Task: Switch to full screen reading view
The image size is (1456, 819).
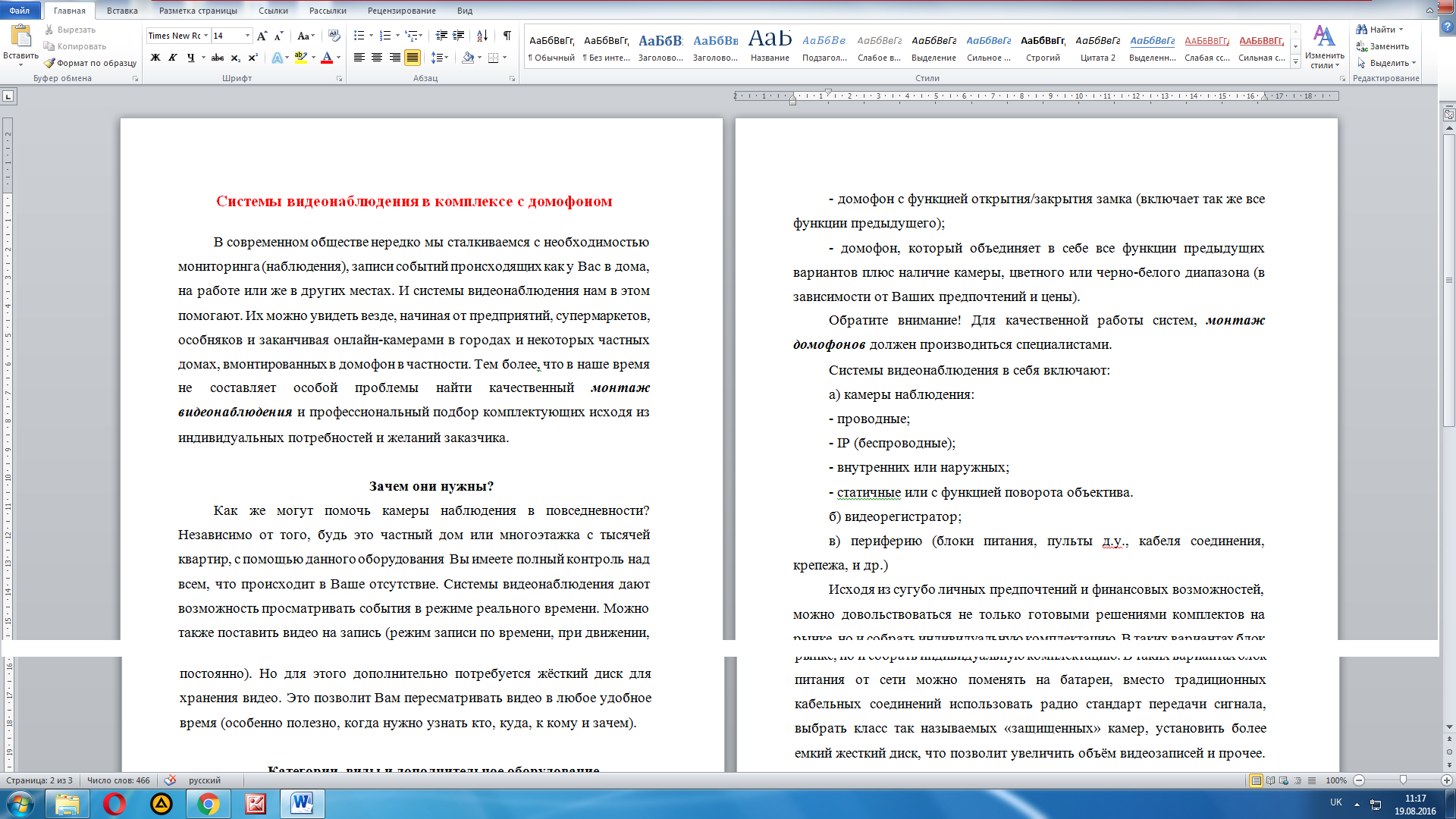Action: [1270, 780]
